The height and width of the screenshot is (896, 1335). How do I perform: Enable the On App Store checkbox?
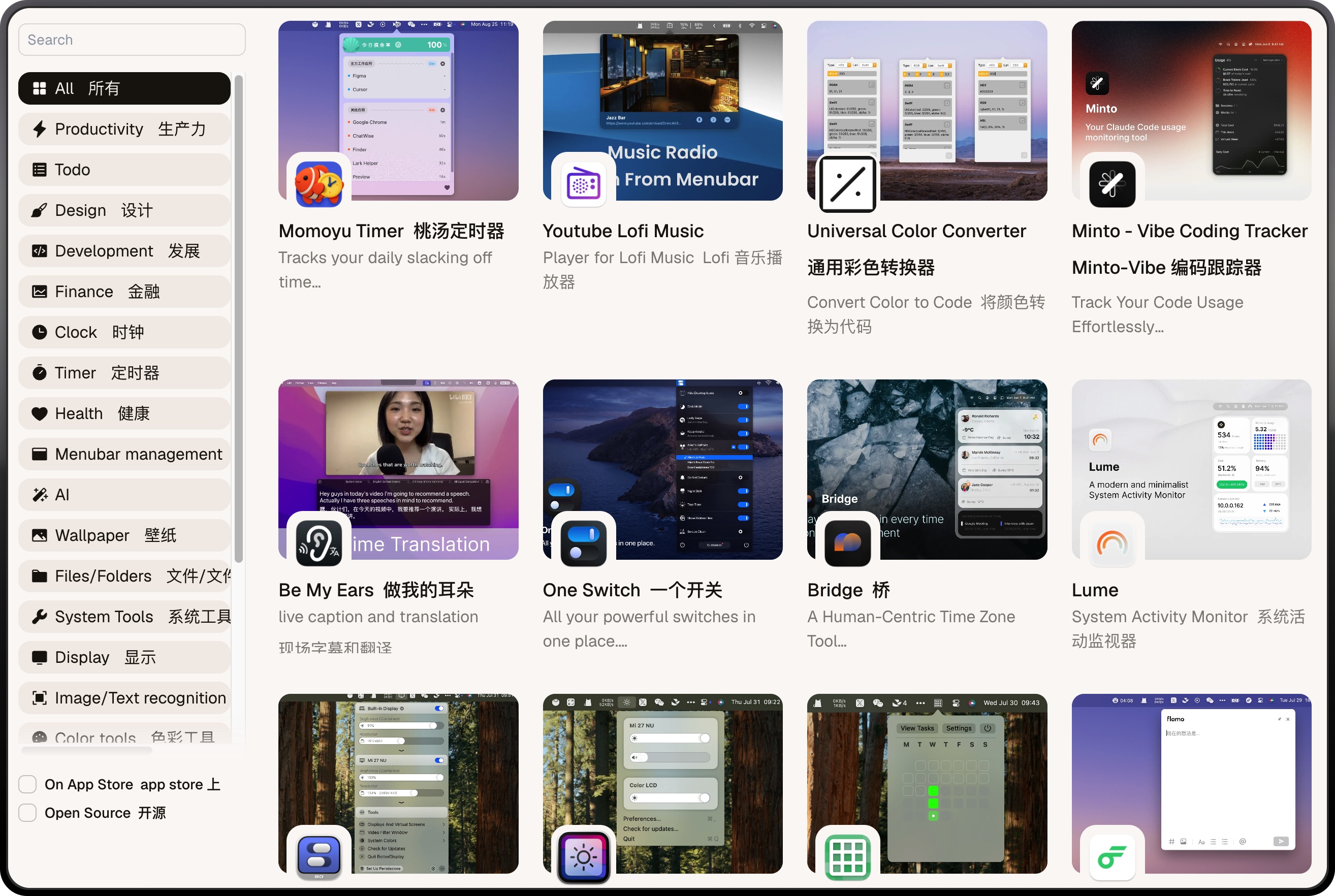(27, 784)
